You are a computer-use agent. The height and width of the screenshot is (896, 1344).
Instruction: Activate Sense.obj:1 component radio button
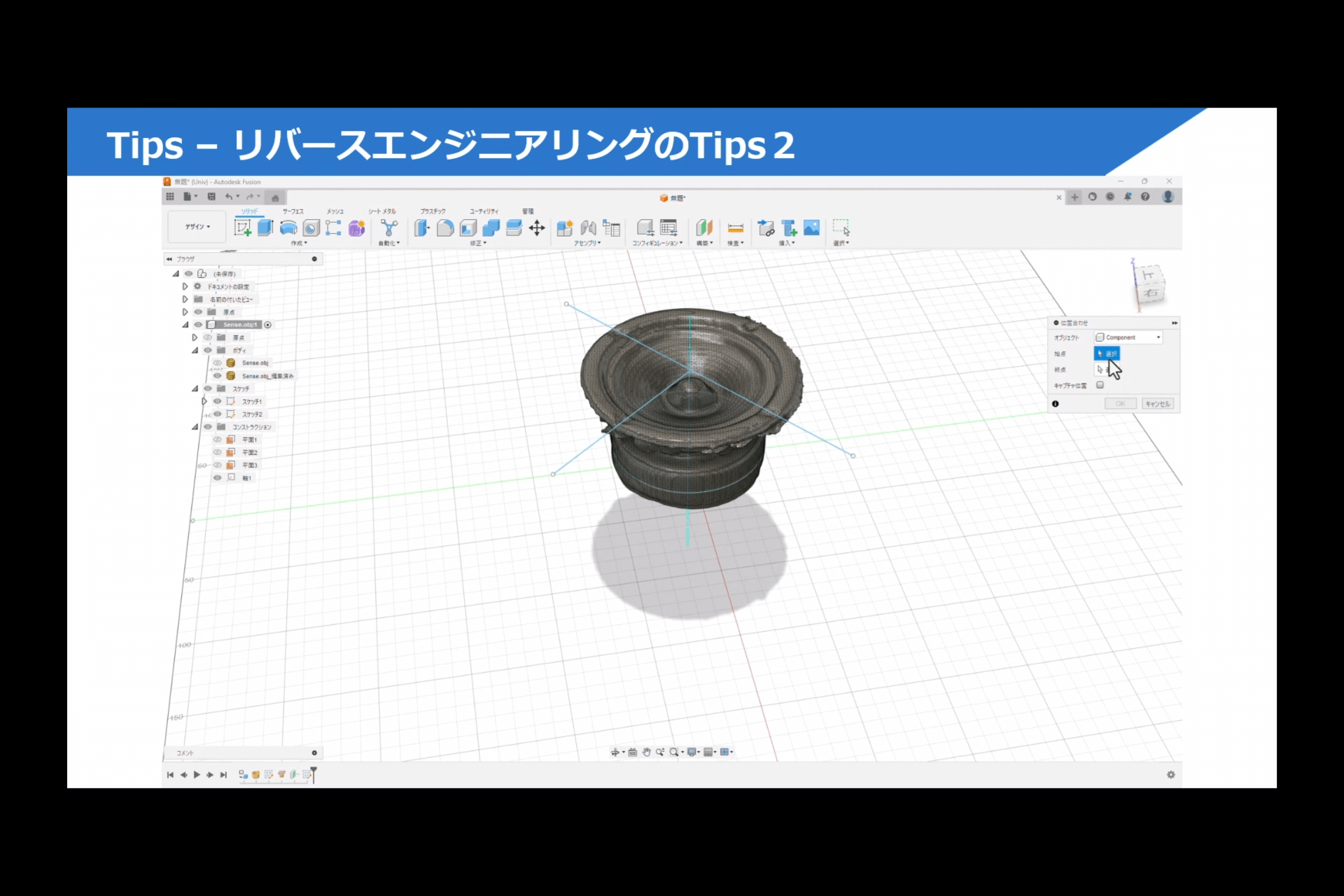(268, 325)
